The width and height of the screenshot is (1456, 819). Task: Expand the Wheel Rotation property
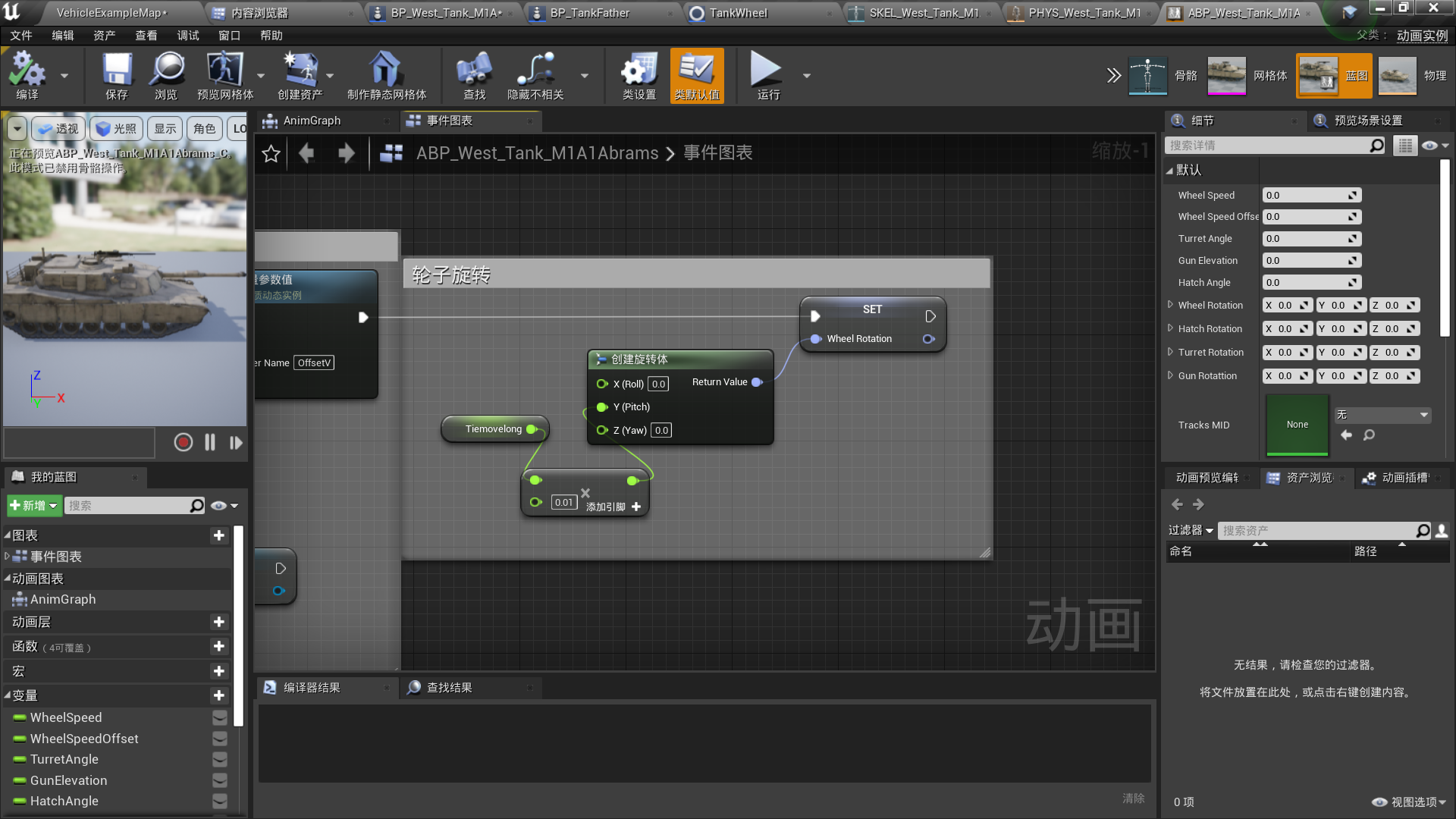1170,305
